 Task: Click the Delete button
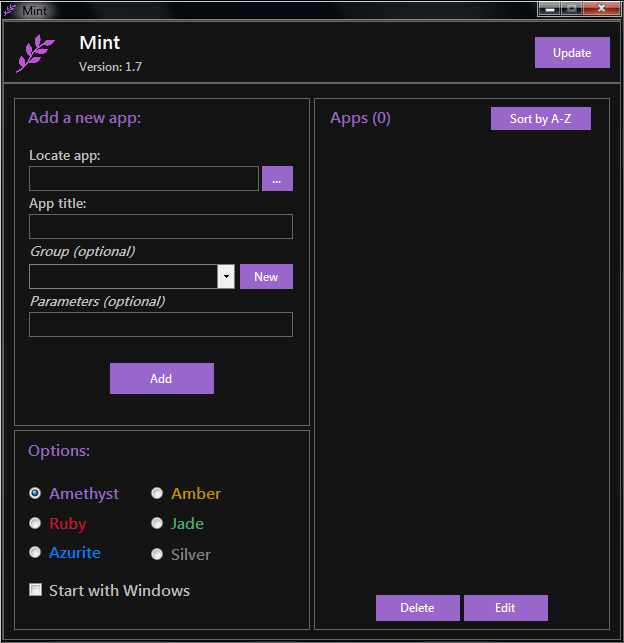tap(417, 607)
